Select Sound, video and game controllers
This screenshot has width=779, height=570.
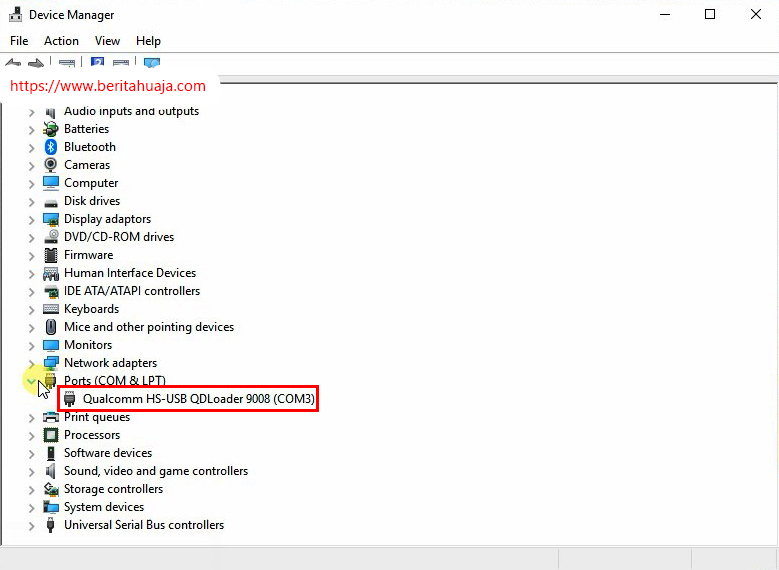[x=155, y=471]
